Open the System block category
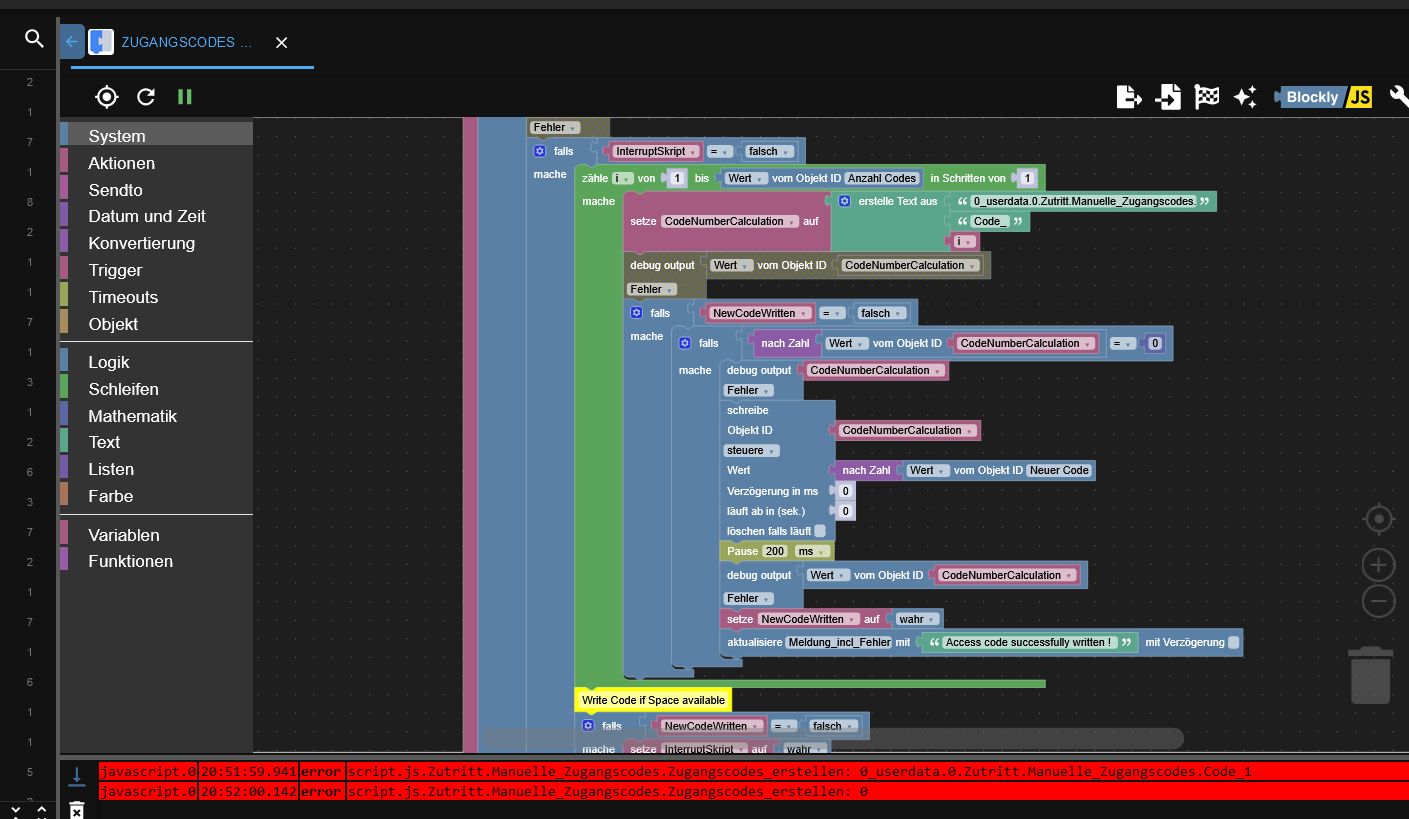This screenshot has width=1409, height=819. click(156, 136)
